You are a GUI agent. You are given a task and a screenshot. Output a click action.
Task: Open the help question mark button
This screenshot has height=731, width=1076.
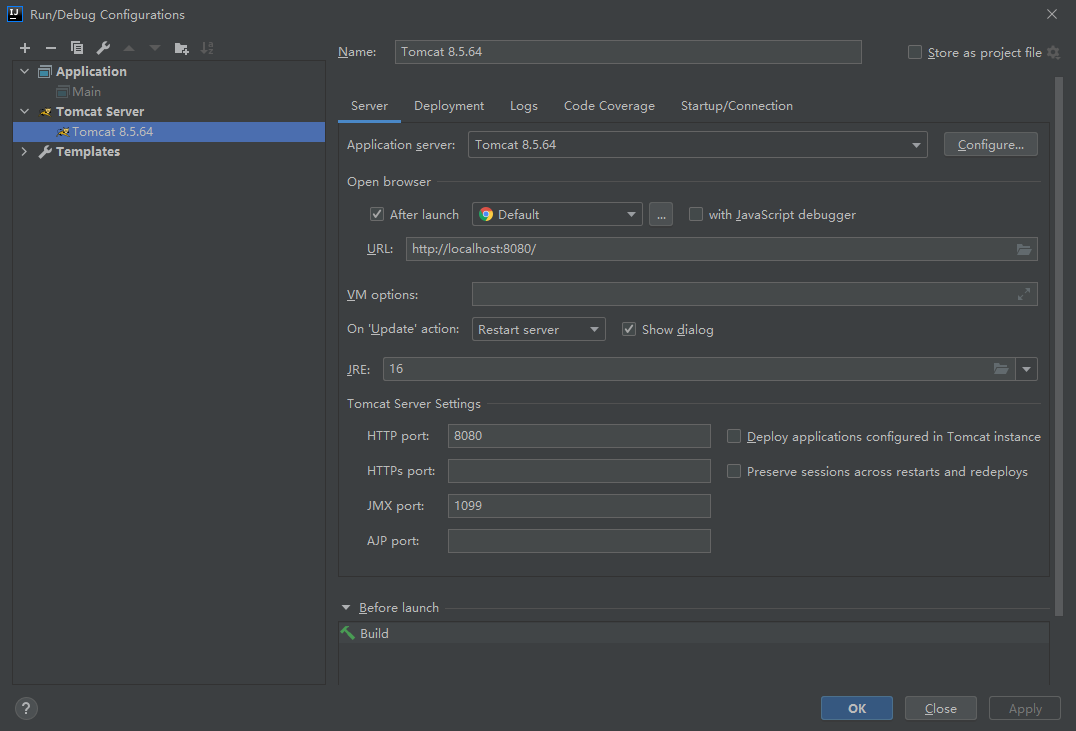(x=26, y=708)
